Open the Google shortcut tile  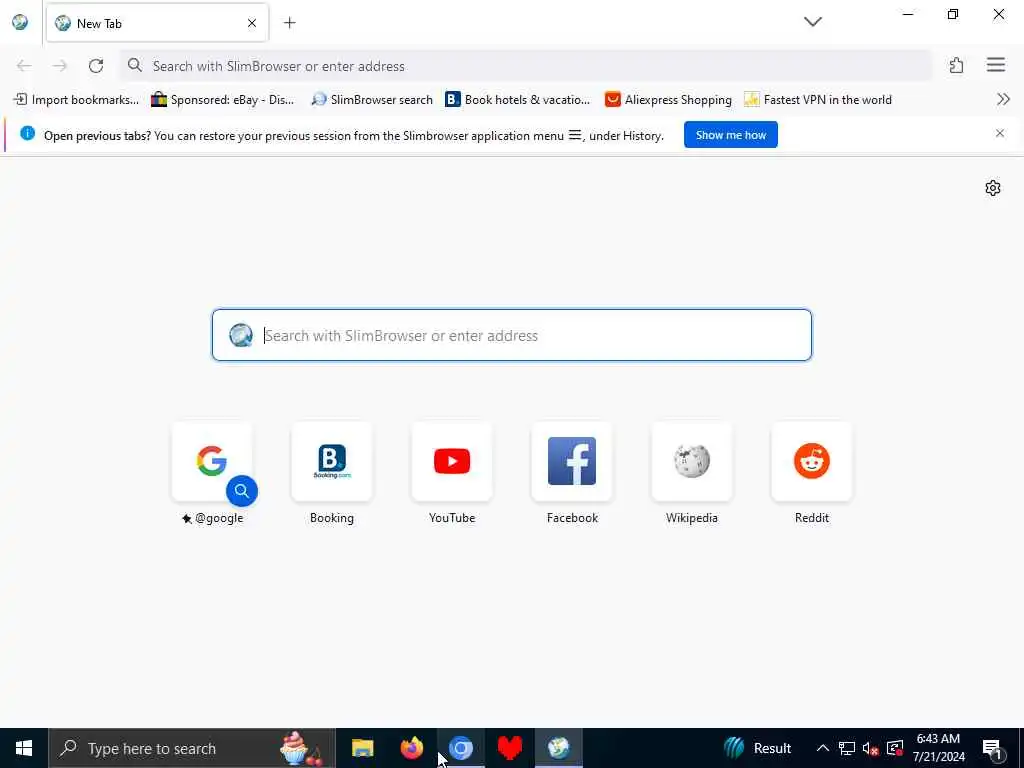click(x=212, y=461)
